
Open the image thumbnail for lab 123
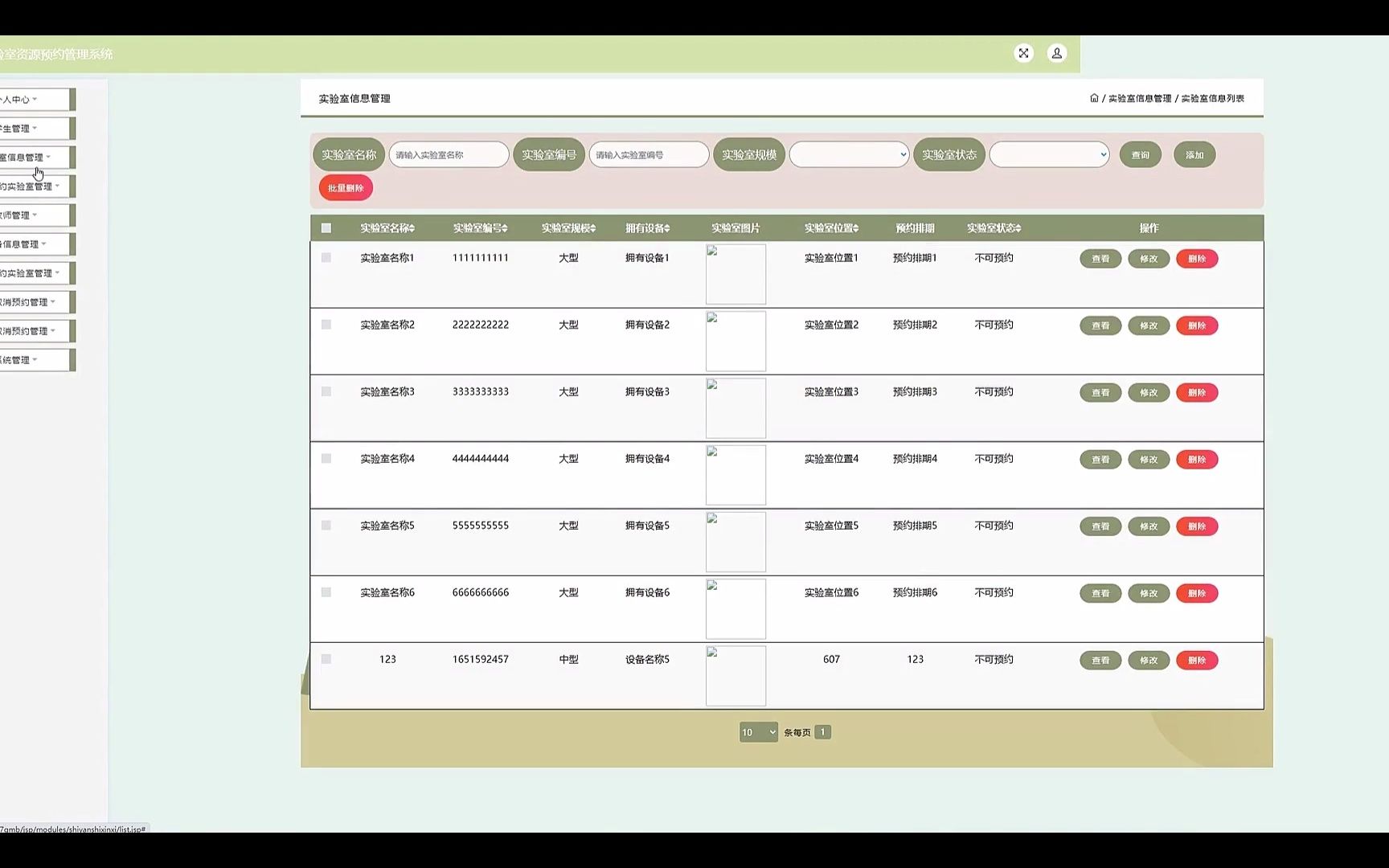coord(735,675)
